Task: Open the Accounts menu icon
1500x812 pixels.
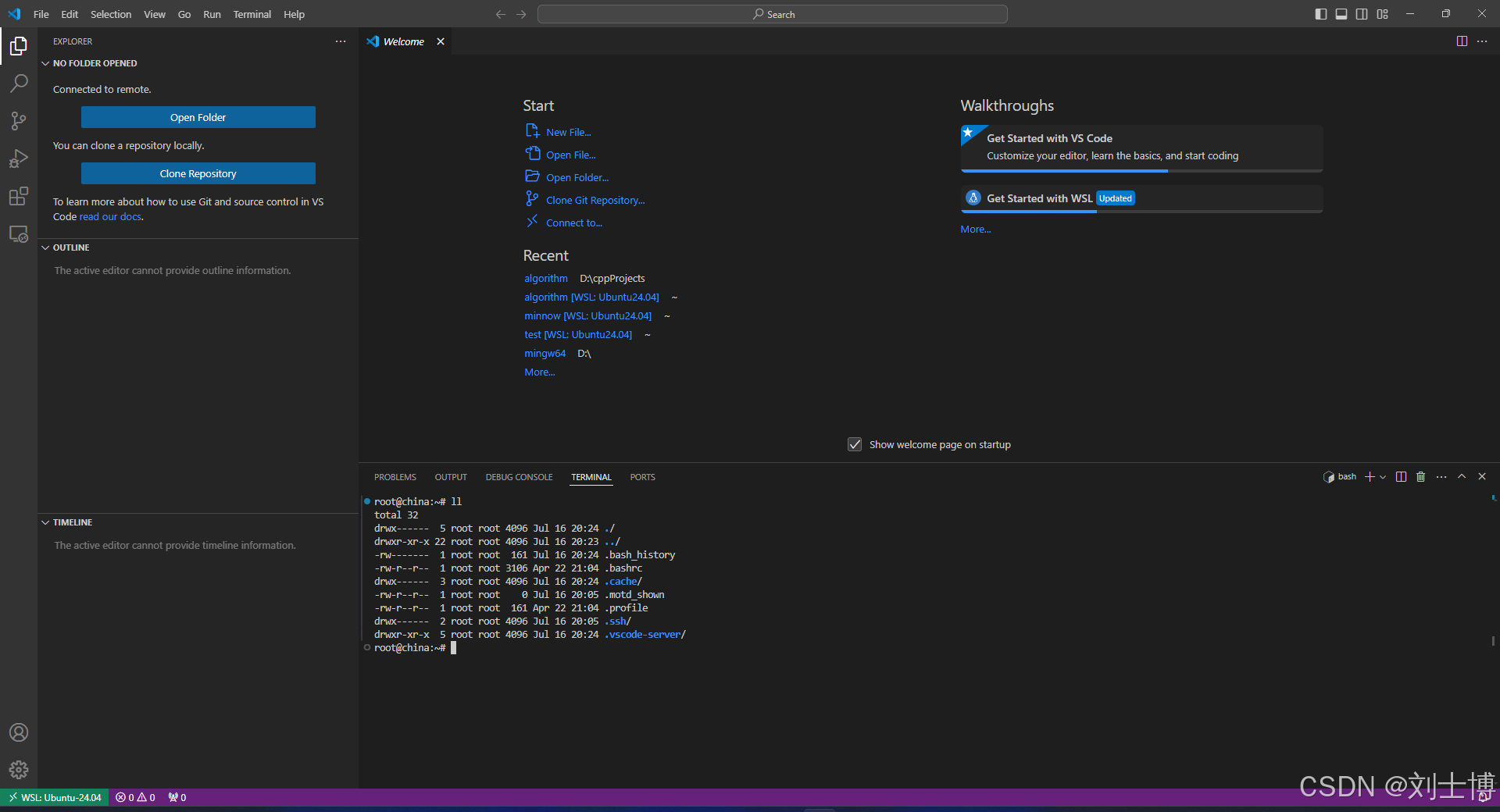Action: (19, 732)
